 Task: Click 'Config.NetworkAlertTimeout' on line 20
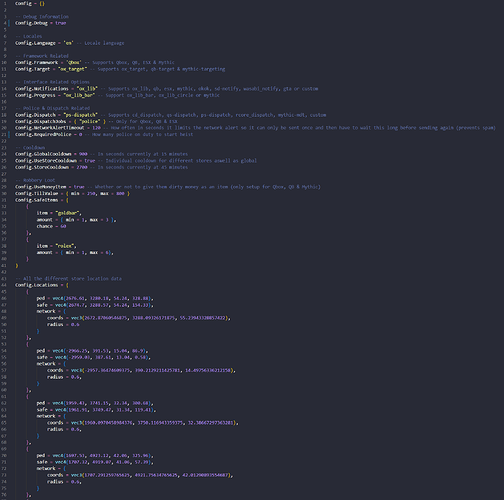pyautogui.click(x=50, y=128)
